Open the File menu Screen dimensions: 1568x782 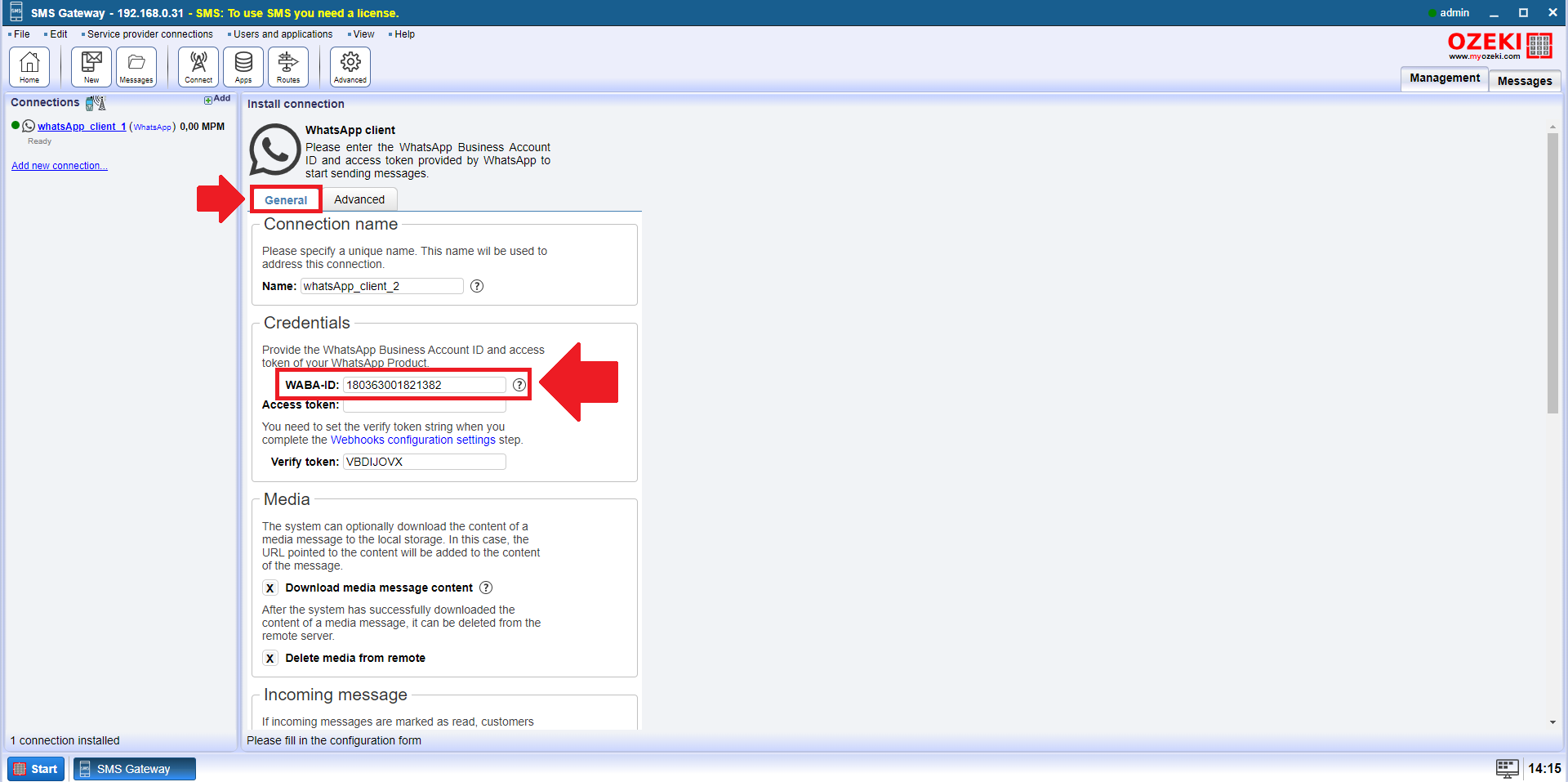pos(20,34)
